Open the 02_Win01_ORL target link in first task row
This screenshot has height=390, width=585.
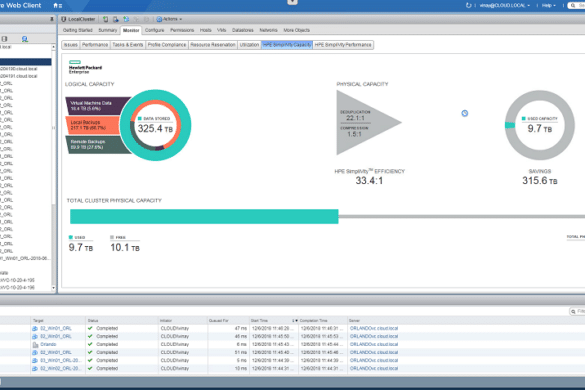(56, 328)
